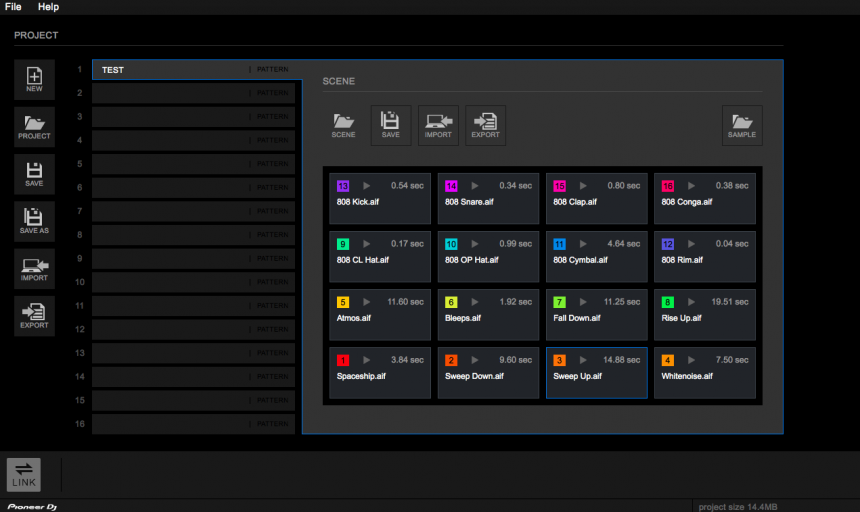Export the scene with the scene EXPORT button
Screen dimensions: 860x512
point(485,126)
